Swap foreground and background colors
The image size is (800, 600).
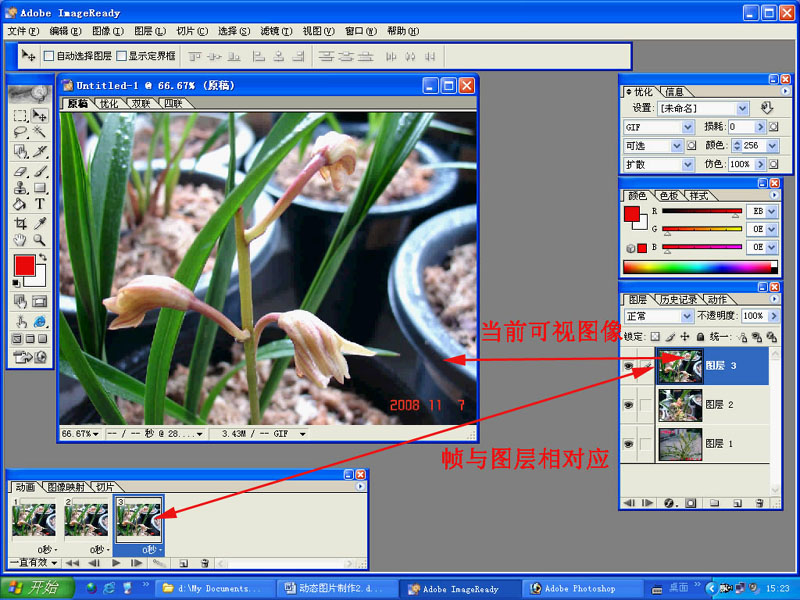click(x=43, y=257)
